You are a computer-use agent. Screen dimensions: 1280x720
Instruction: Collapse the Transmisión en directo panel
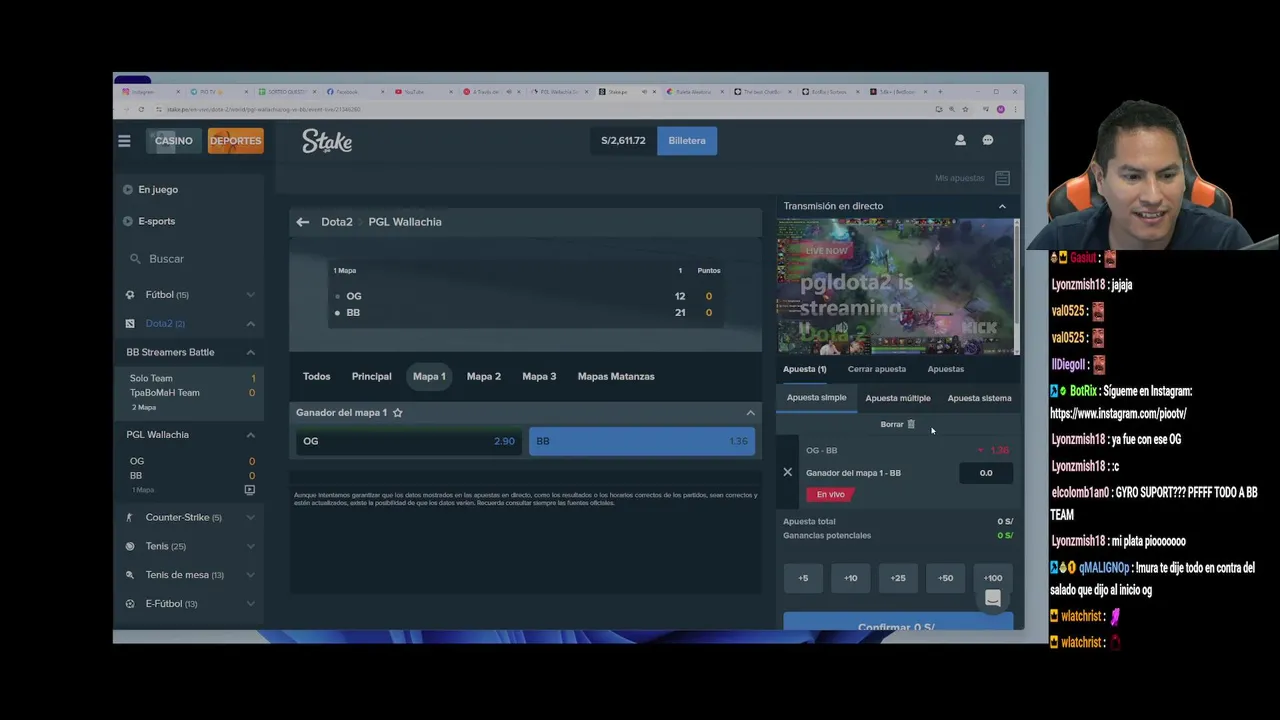click(1002, 206)
